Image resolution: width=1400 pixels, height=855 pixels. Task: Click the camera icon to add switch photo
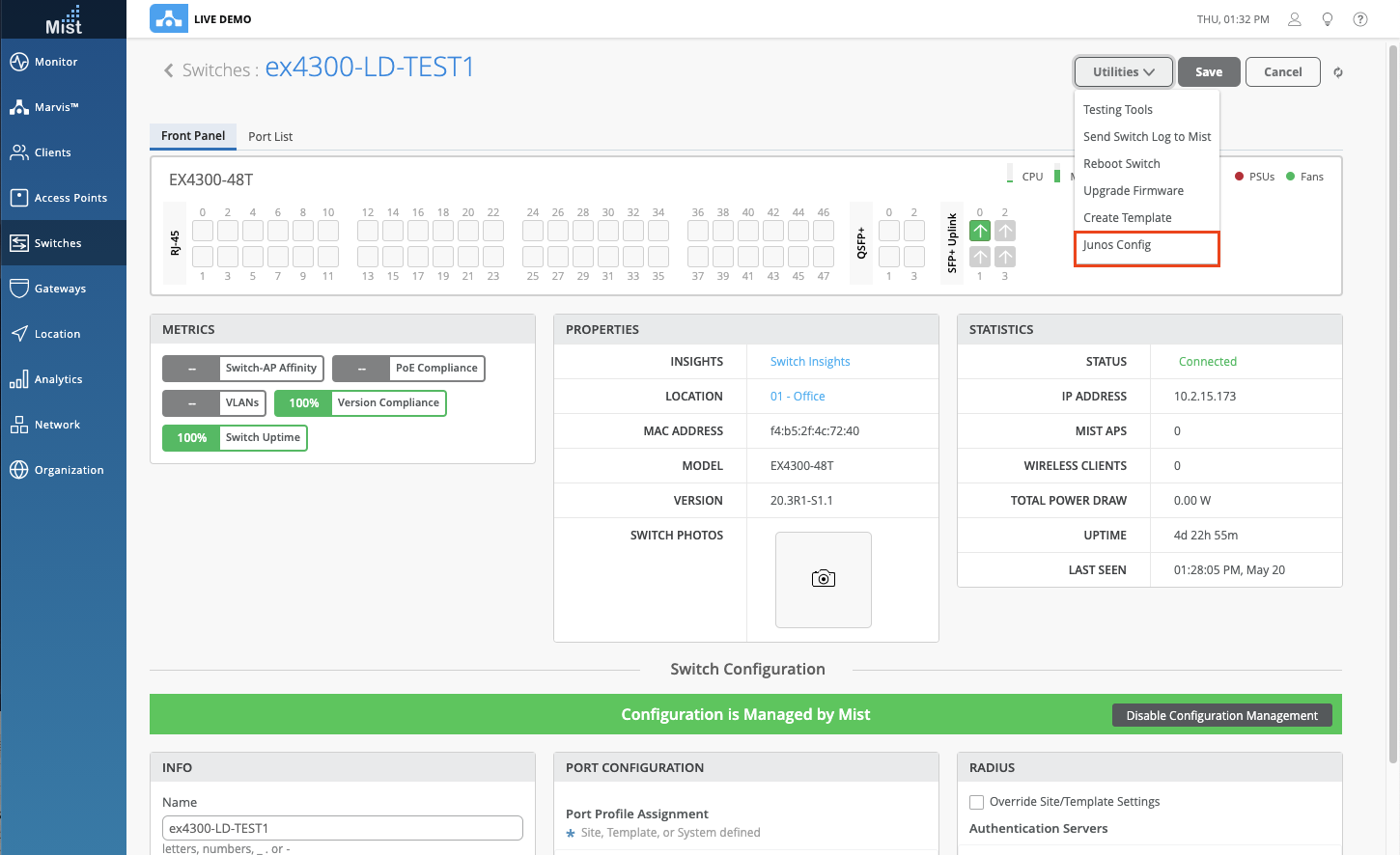click(x=824, y=579)
